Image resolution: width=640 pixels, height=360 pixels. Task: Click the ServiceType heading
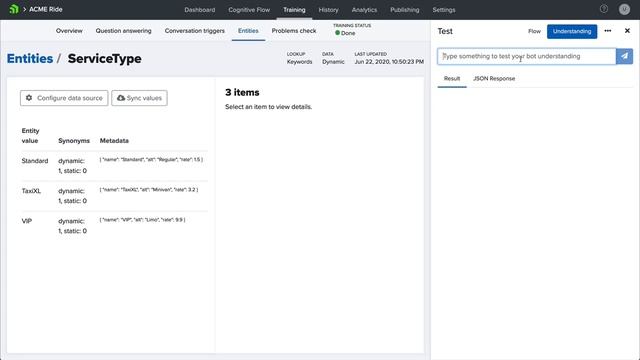tap(104, 58)
